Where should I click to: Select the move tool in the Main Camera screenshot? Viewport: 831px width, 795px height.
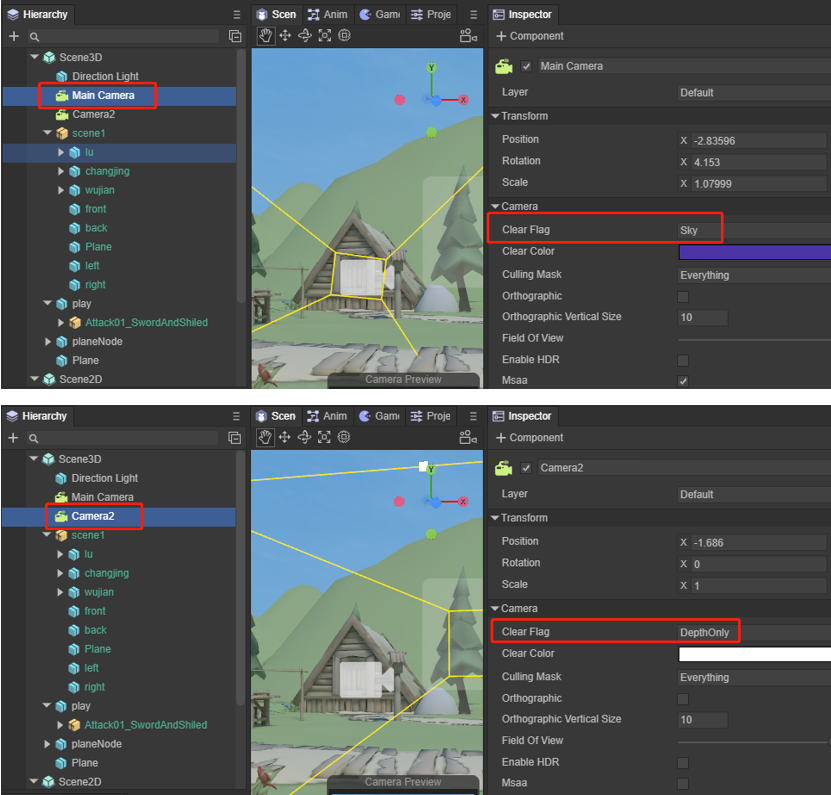click(285, 35)
